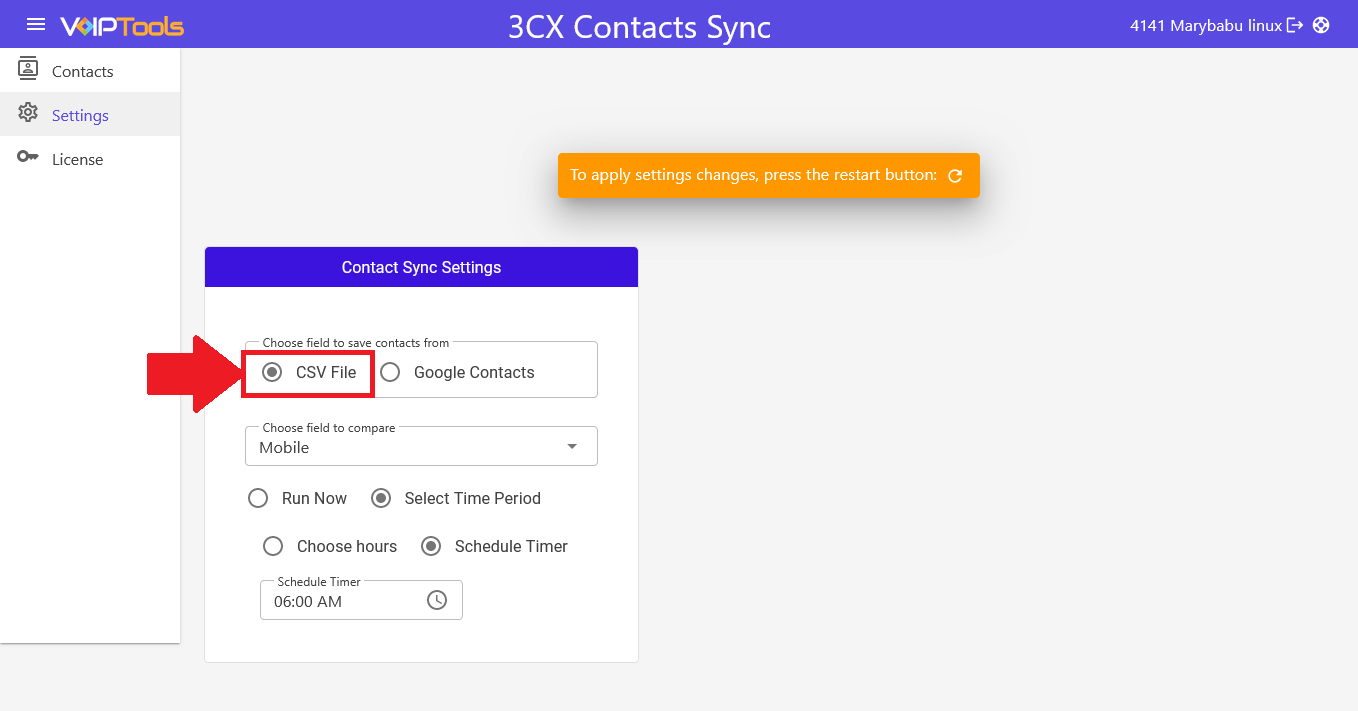The height and width of the screenshot is (711, 1358).
Task: Click the logout icon in the header
Action: 1295,24
